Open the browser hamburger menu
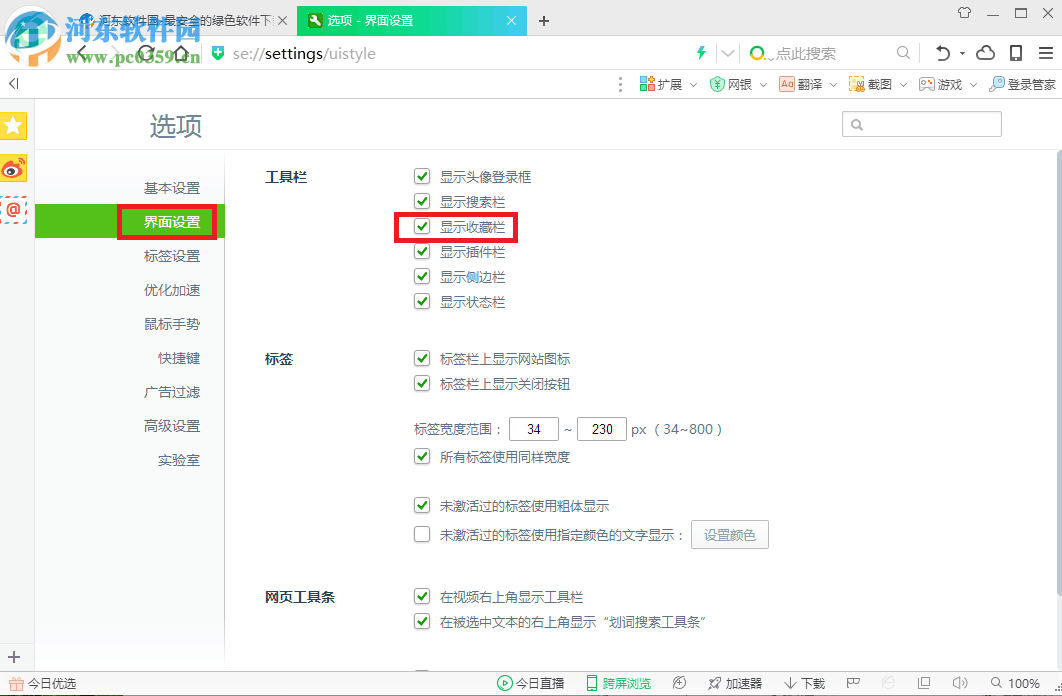Viewport: 1062px width, 696px height. click(x=1045, y=53)
